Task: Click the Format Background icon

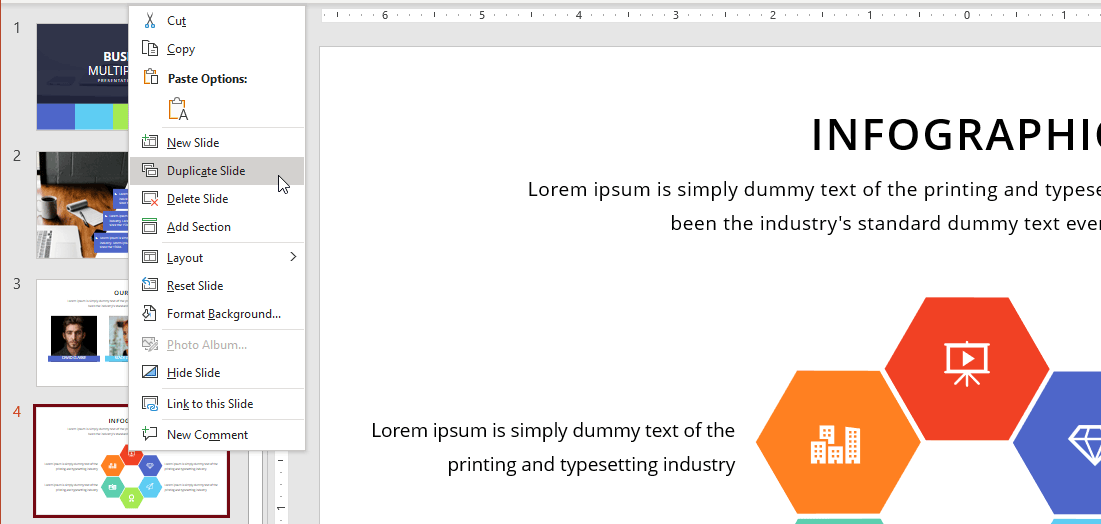Action: tap(150, 314)
